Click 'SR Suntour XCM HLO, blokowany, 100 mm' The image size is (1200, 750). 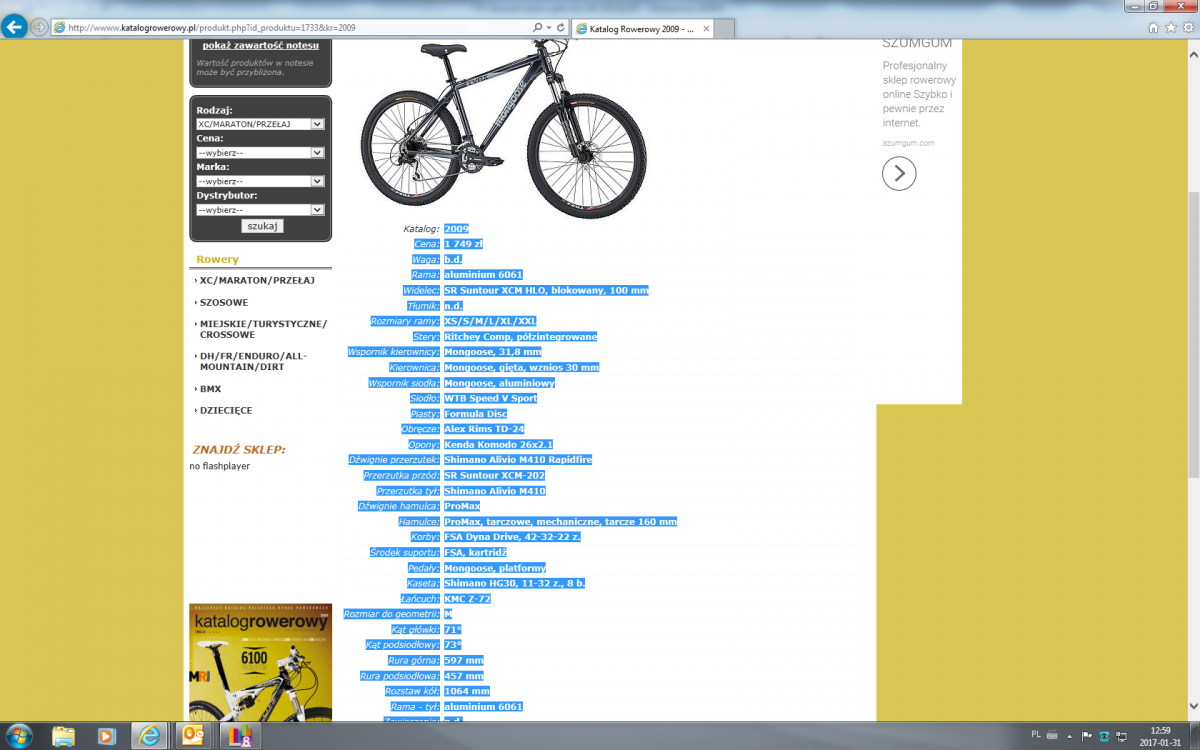[x=546, y=290]
